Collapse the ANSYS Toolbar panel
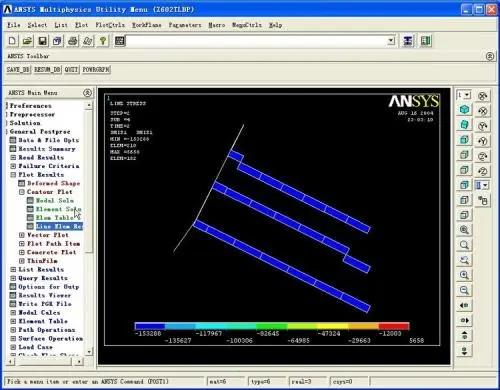The image size is (500, 390). point(490,56)
